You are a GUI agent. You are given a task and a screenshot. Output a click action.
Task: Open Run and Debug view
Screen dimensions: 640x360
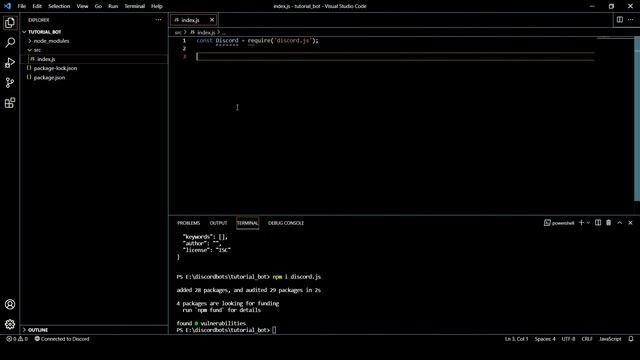click(10, 62)
